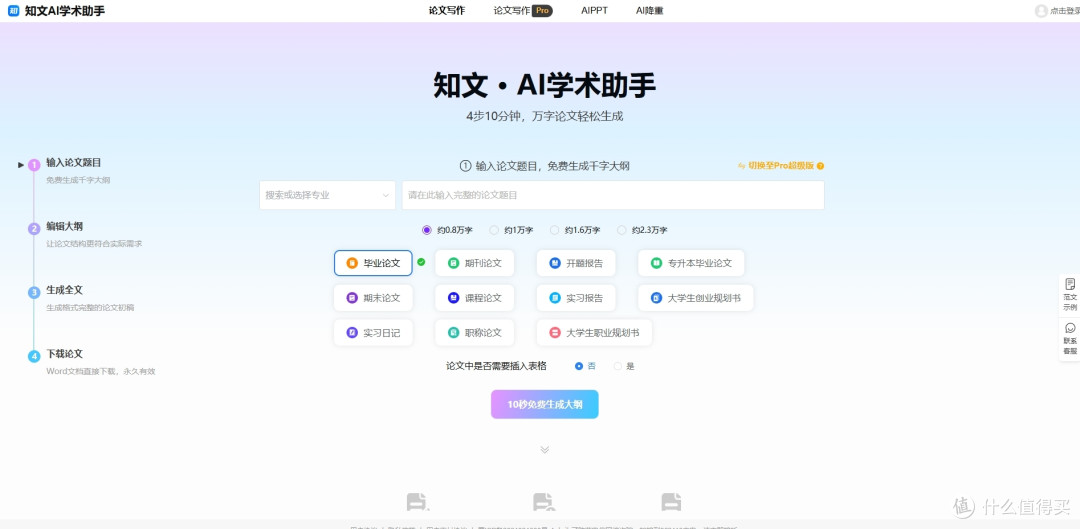Open the 论文写作 Pro tab
Screen dimensions: 1080x529
coord(523,11)
